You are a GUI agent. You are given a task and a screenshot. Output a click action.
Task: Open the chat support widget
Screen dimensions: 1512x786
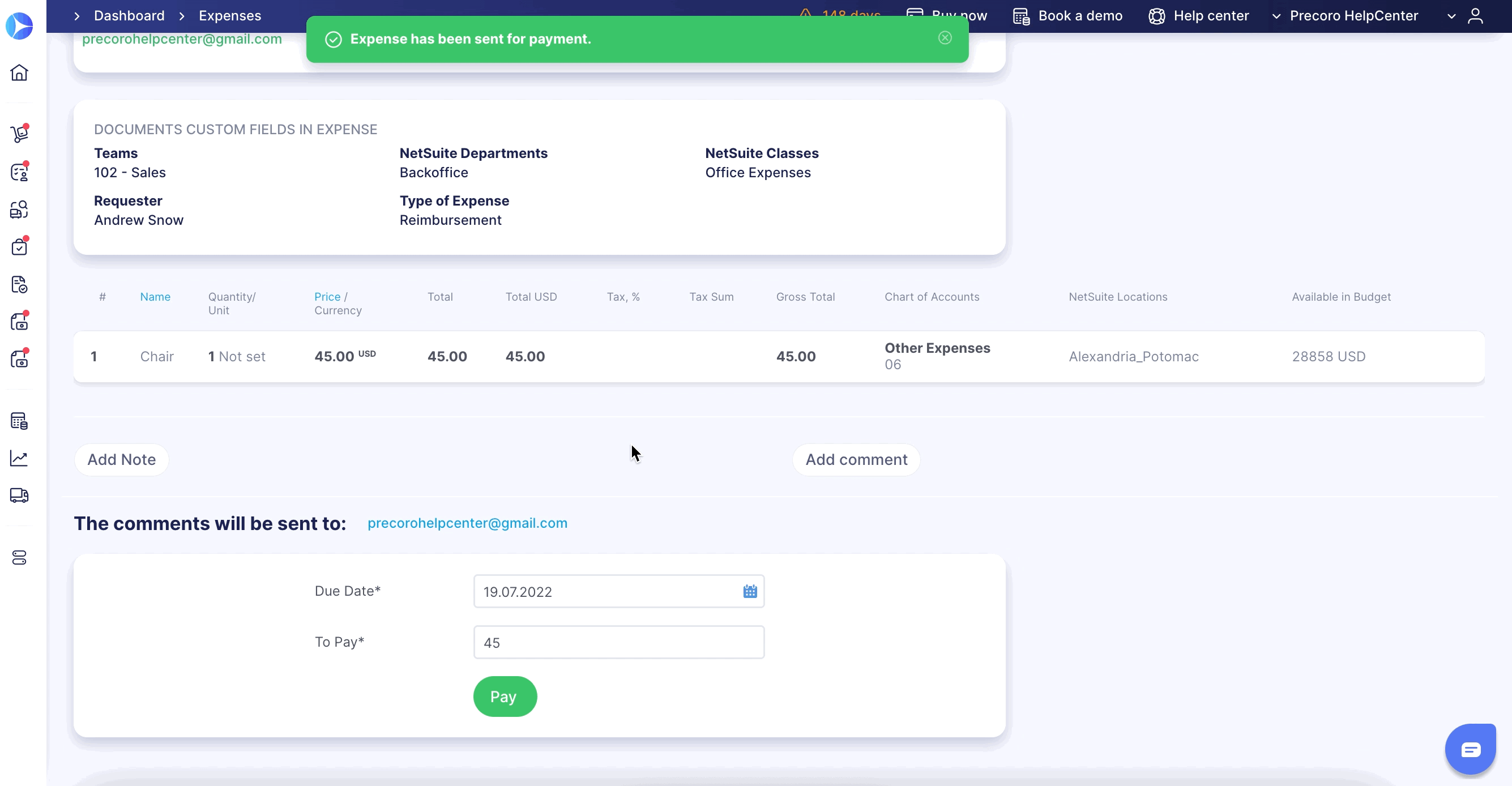point(1470,750)
